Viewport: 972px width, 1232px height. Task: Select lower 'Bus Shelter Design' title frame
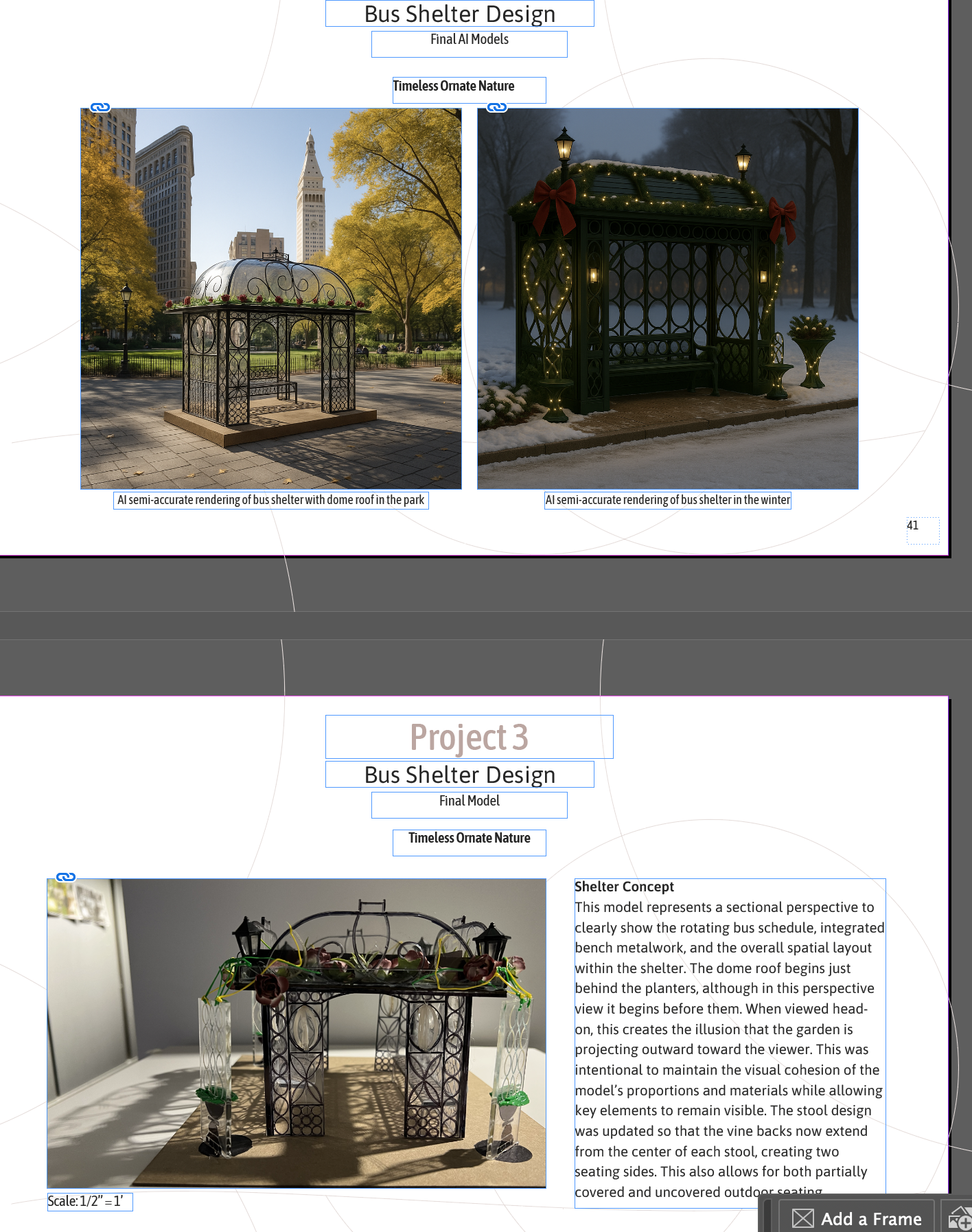click(459, 774)
